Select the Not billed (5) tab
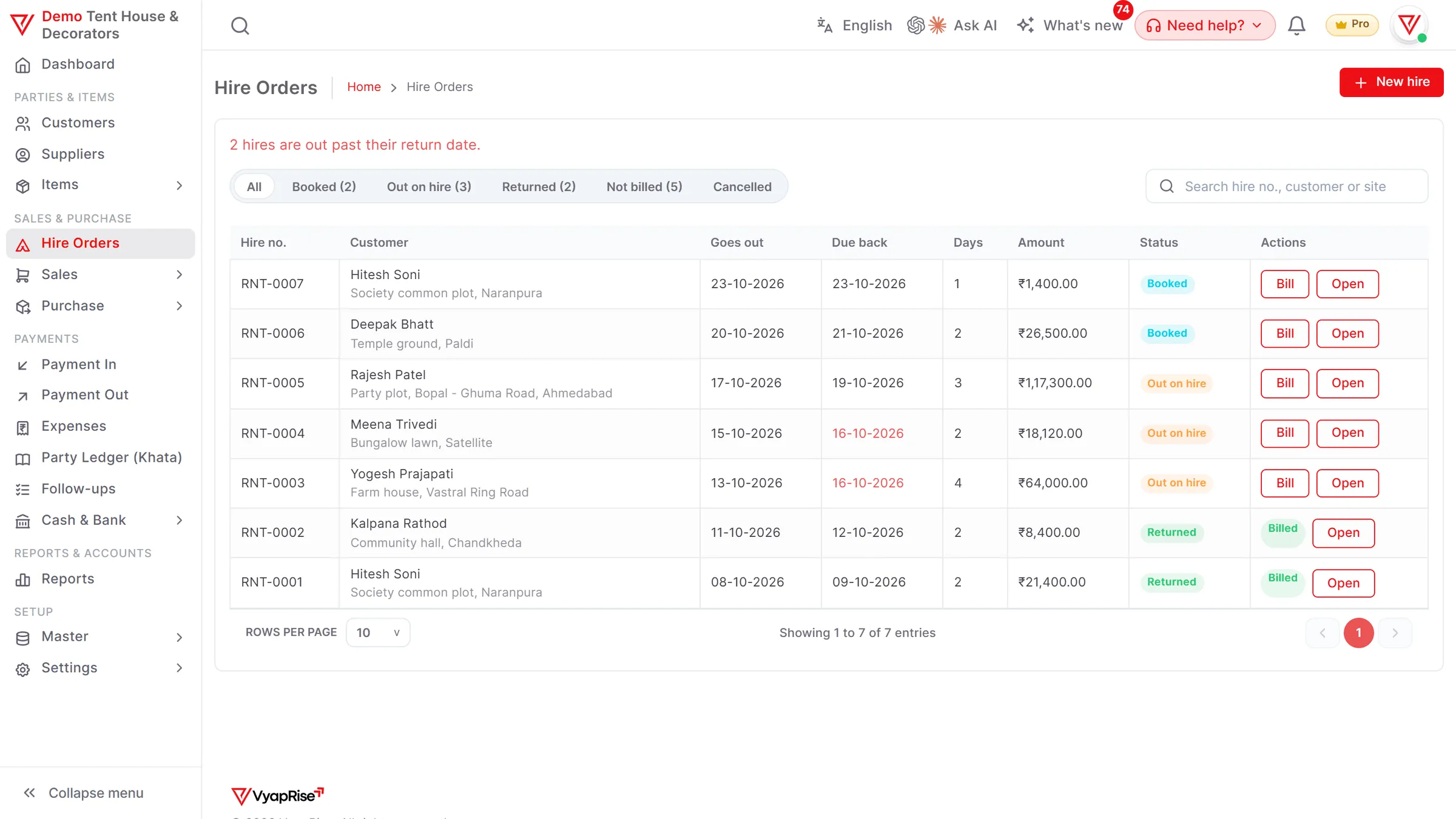This screenshot has width=1456, height=819. [x=644, y=187]
